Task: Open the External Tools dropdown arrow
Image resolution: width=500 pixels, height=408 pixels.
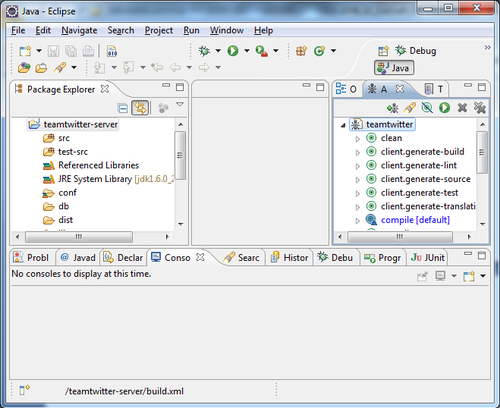Action: coord(276,51)
